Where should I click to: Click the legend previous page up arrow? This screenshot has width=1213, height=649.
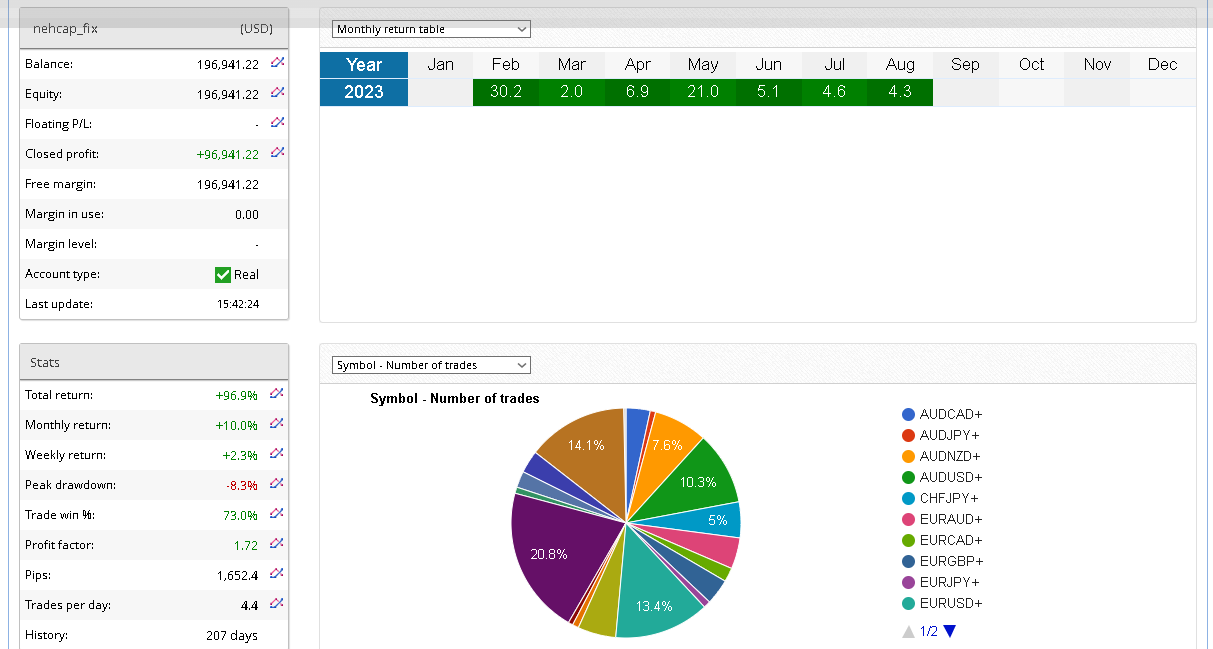(908, 631)
